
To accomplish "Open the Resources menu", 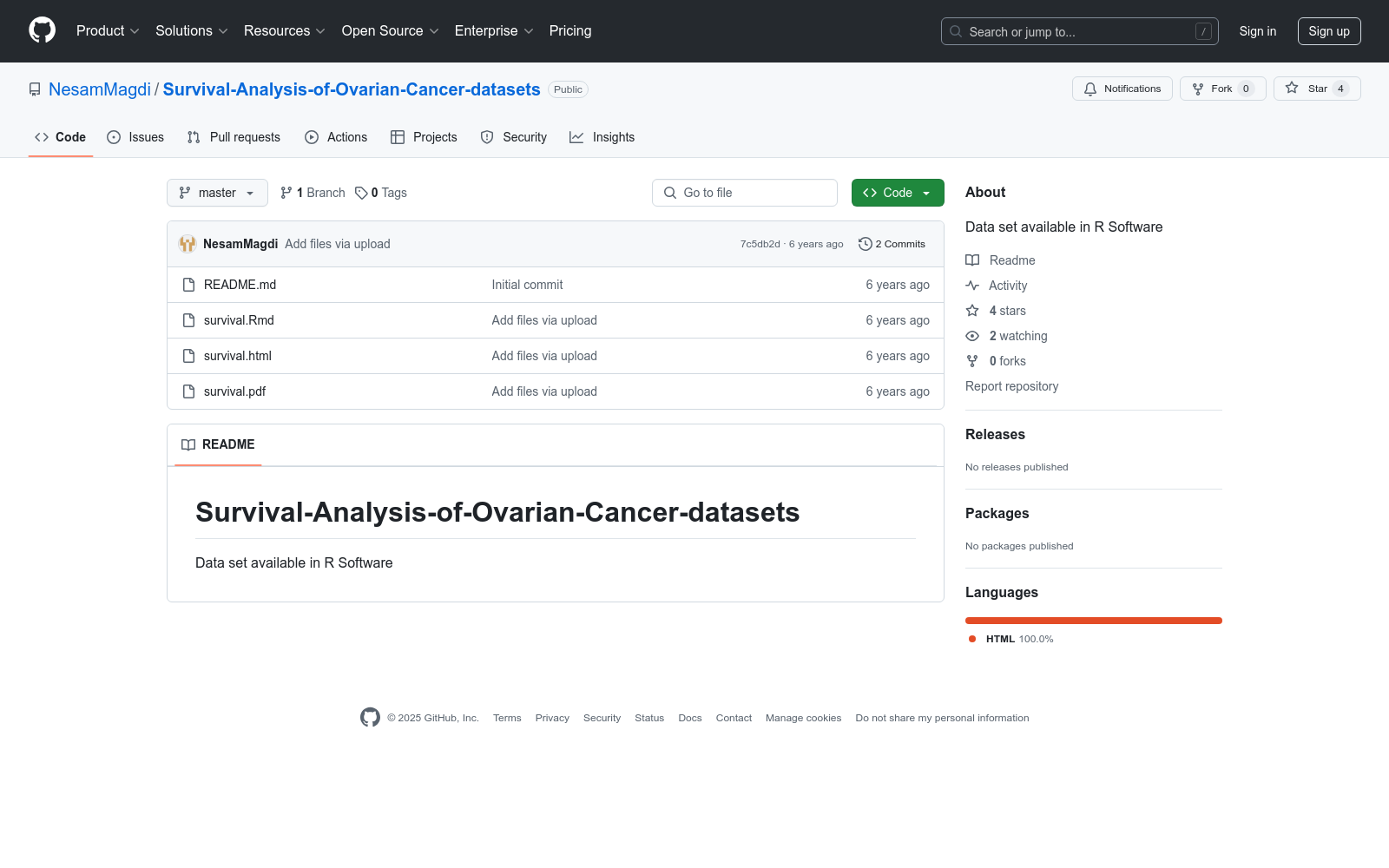I will 285,30.
